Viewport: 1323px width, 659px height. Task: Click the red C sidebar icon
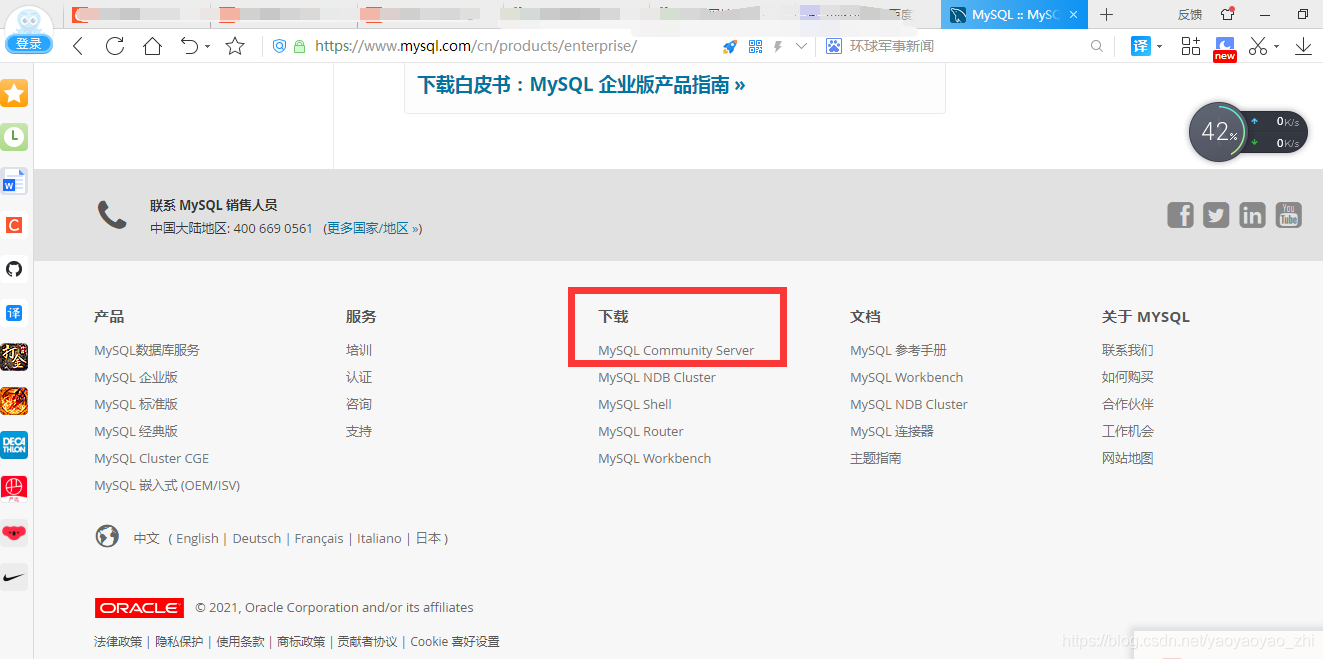pos(14,226)
